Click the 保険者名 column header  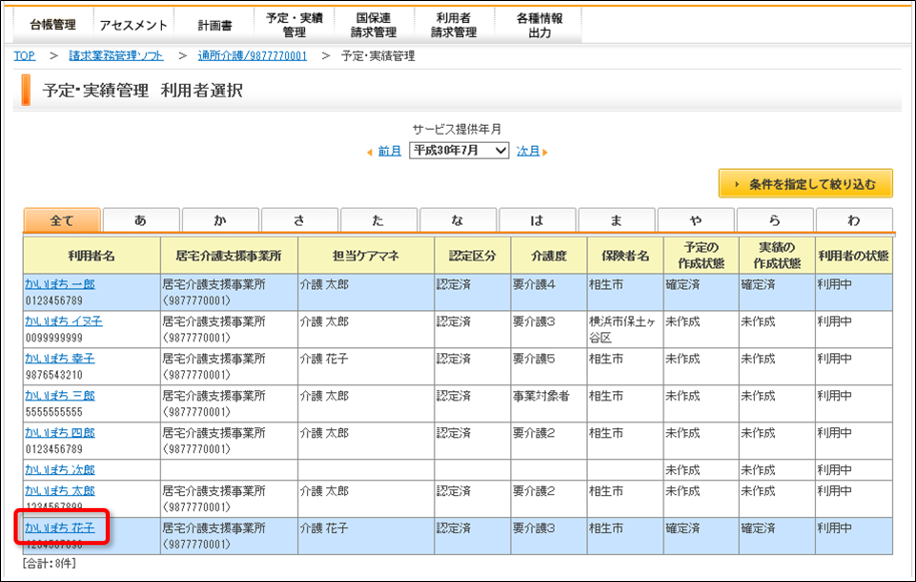626,255
